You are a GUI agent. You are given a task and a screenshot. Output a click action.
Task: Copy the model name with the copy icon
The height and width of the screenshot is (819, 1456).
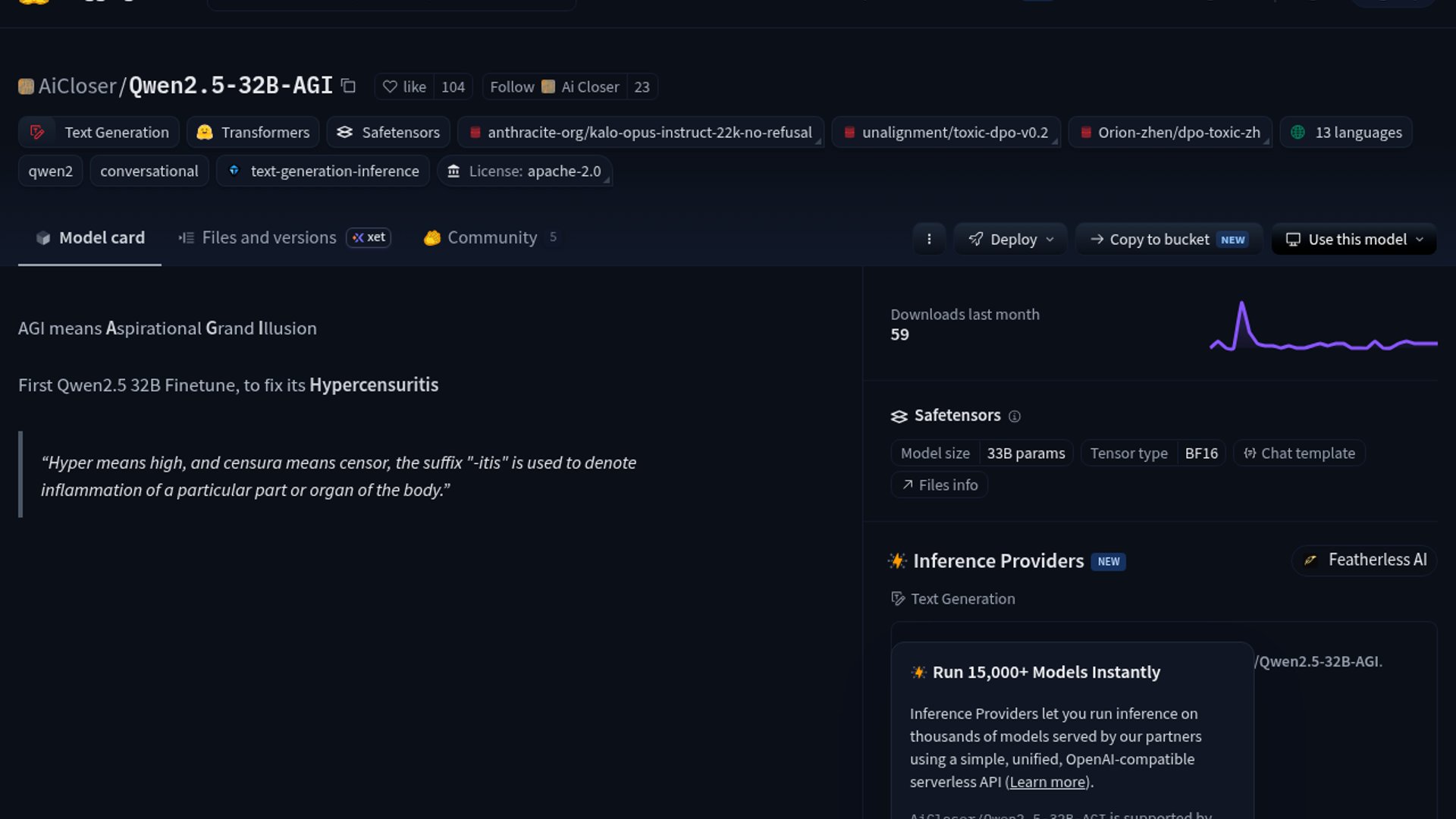pyautogui.click(x=348, y=86)
